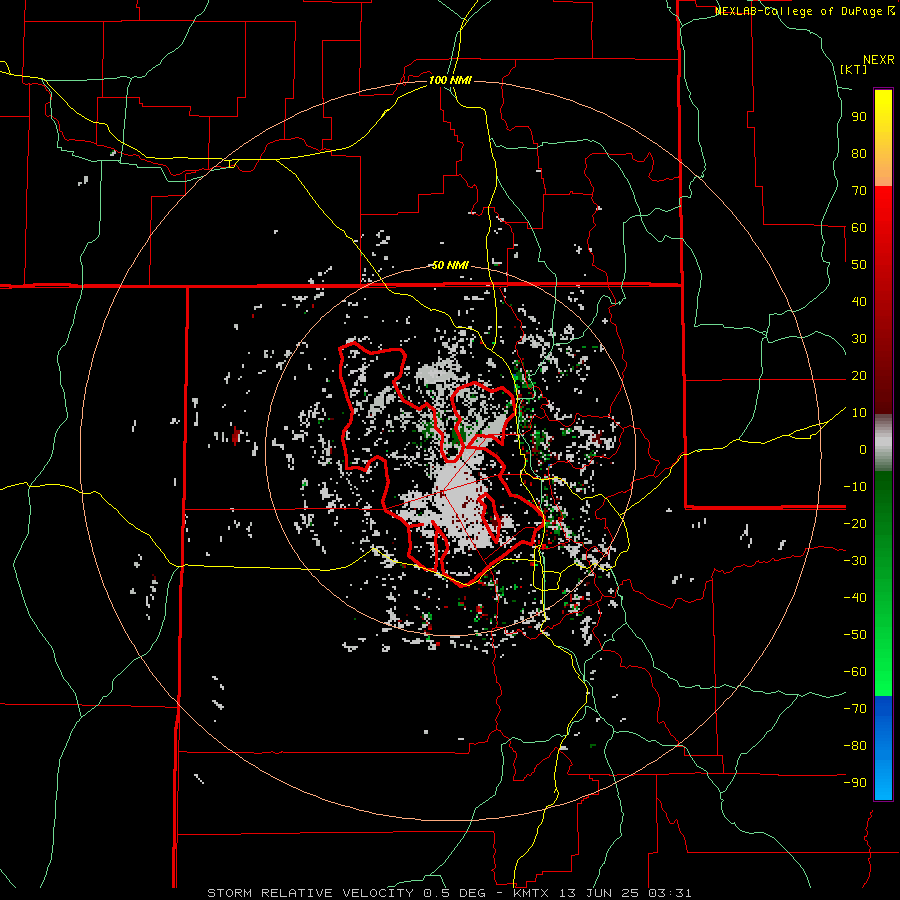Screen dimensions: 900x900
Task: Select the positive 90 value on the velocity scale
Action: (x=859, y=117)
